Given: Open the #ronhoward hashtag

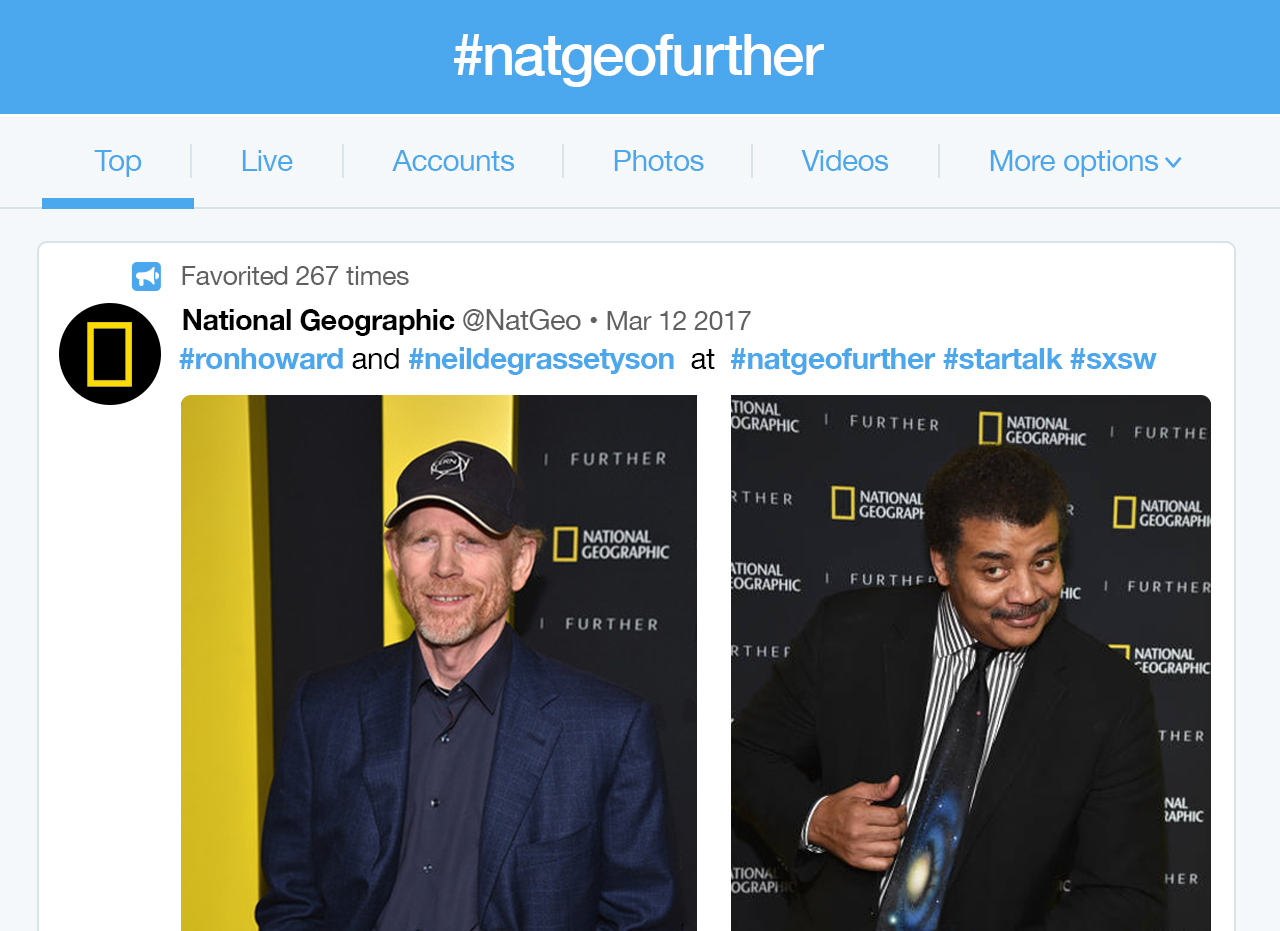Looking at the screenshot, I should [x=261, y=358].
